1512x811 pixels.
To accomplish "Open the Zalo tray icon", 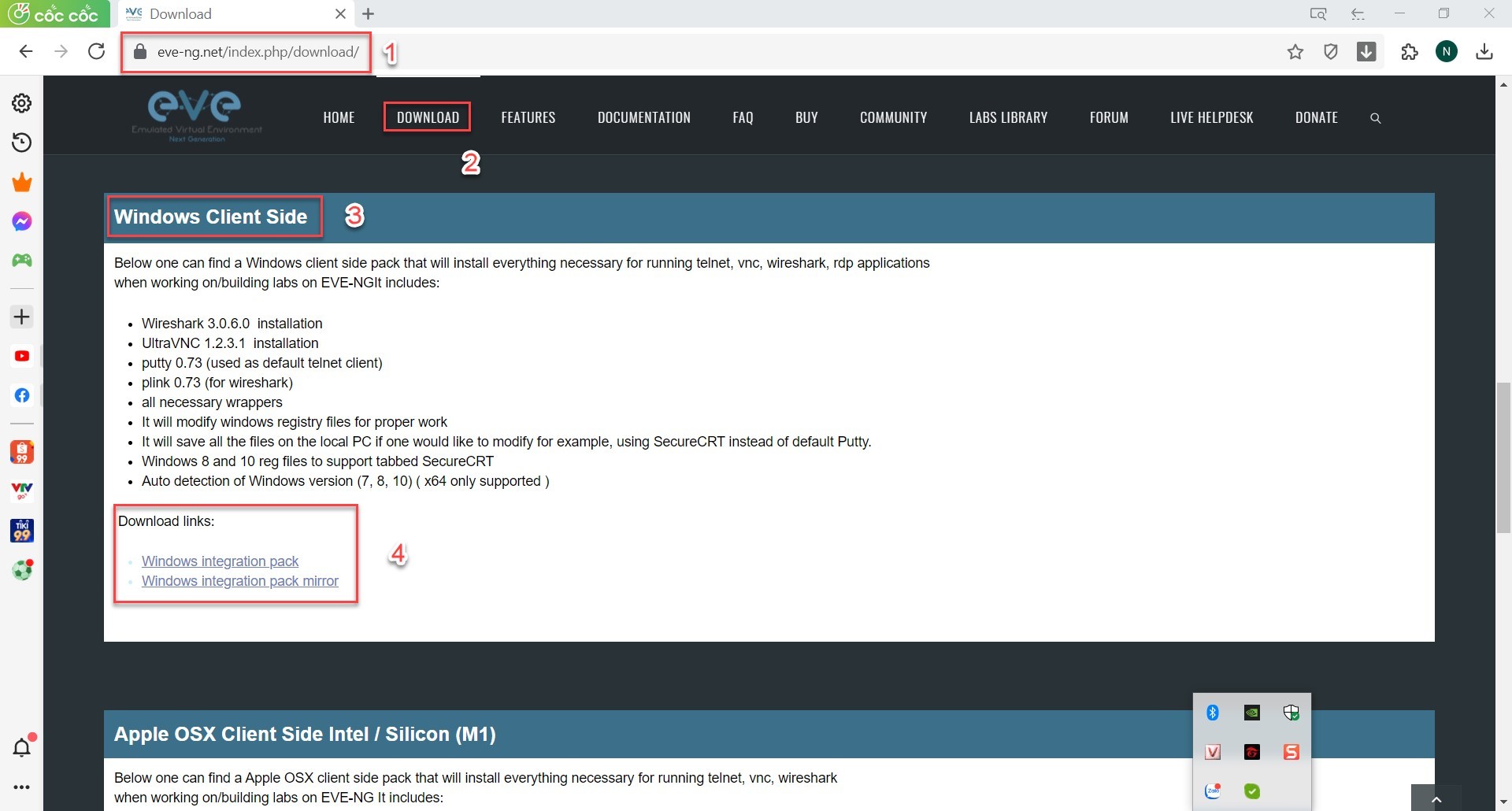I will [x=1213, y=791].
